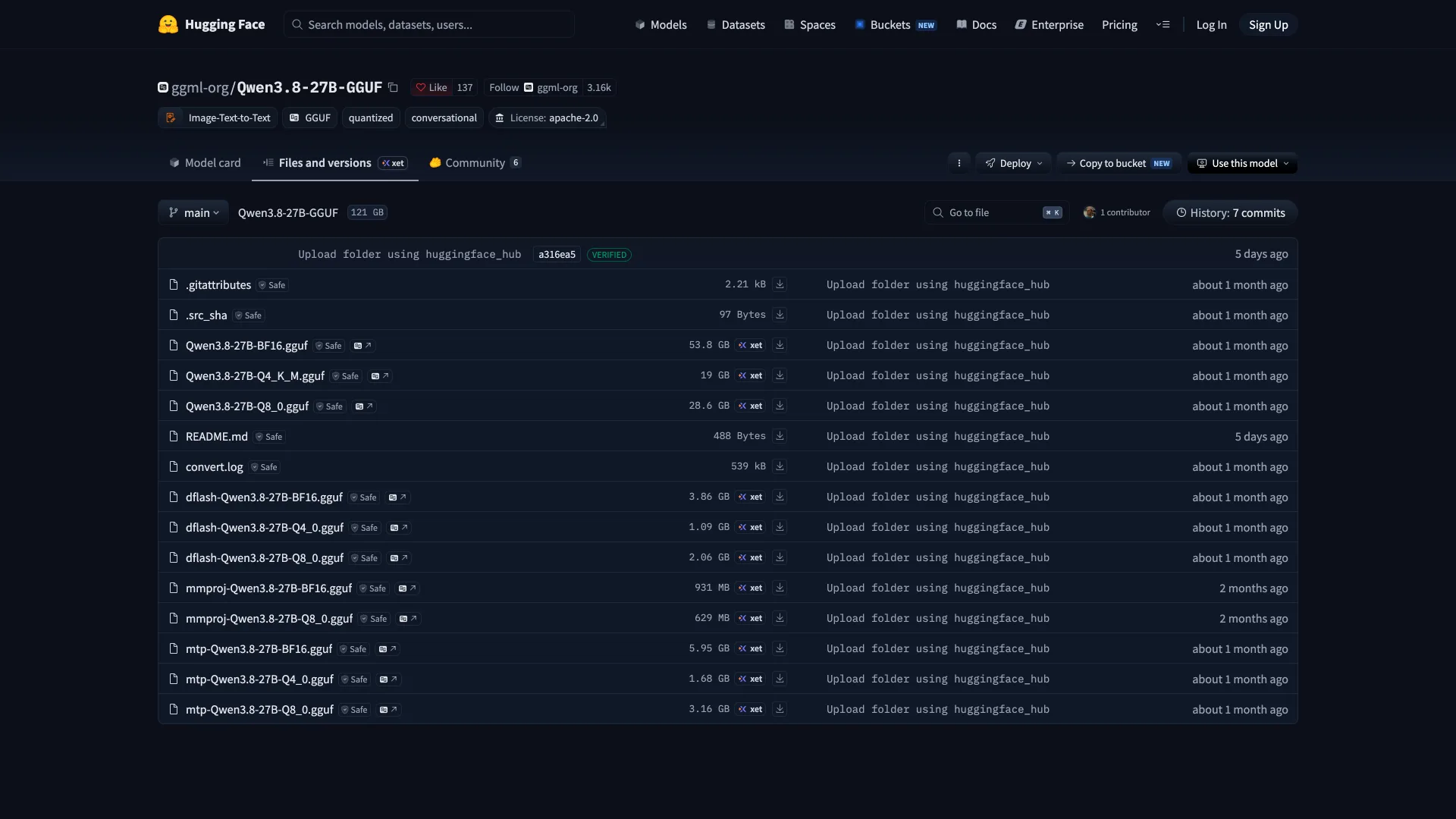The image size is (1456, 819).
Task: Download dflash-Qwen3.8-27B-Q4_0.gguf file
Action: pos(780,527)
